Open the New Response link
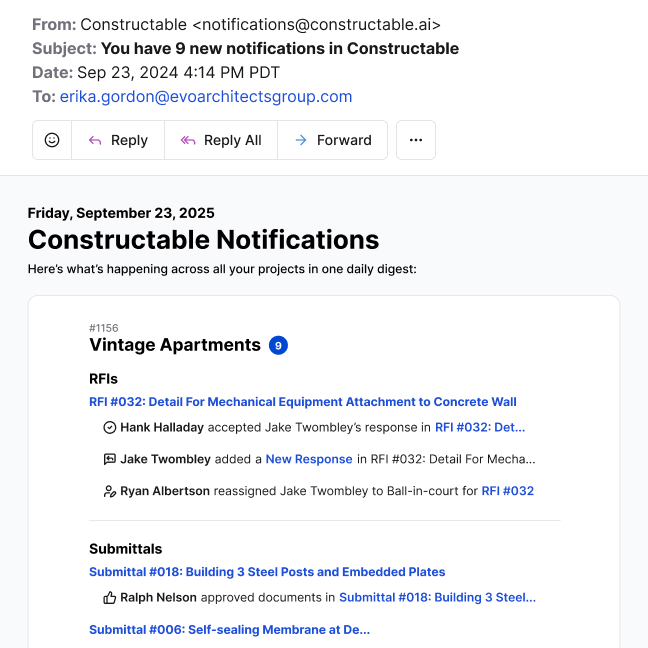648x648 pixels. [x=309, y=459]
